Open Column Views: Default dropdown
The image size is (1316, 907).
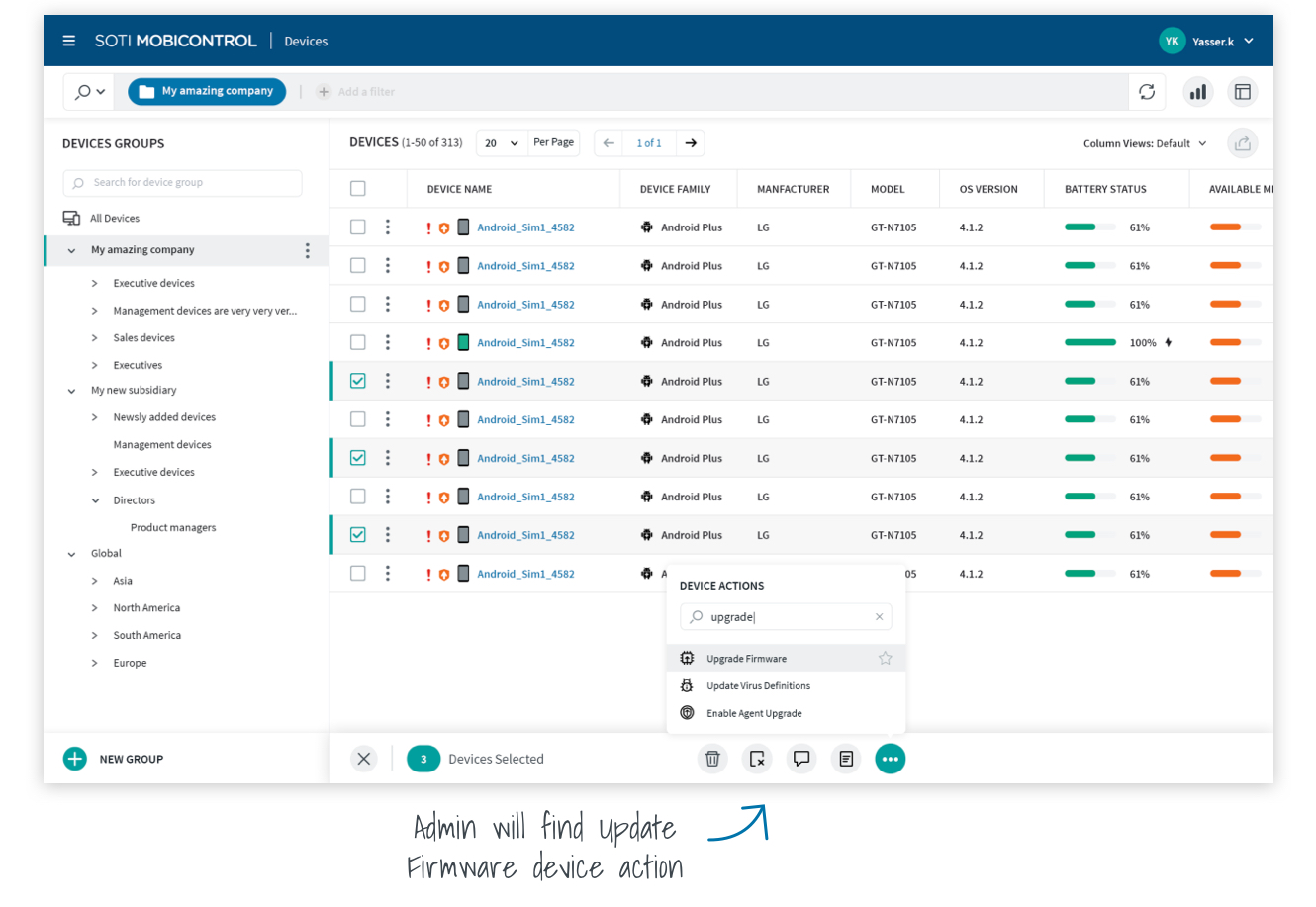click(1145, 143)
